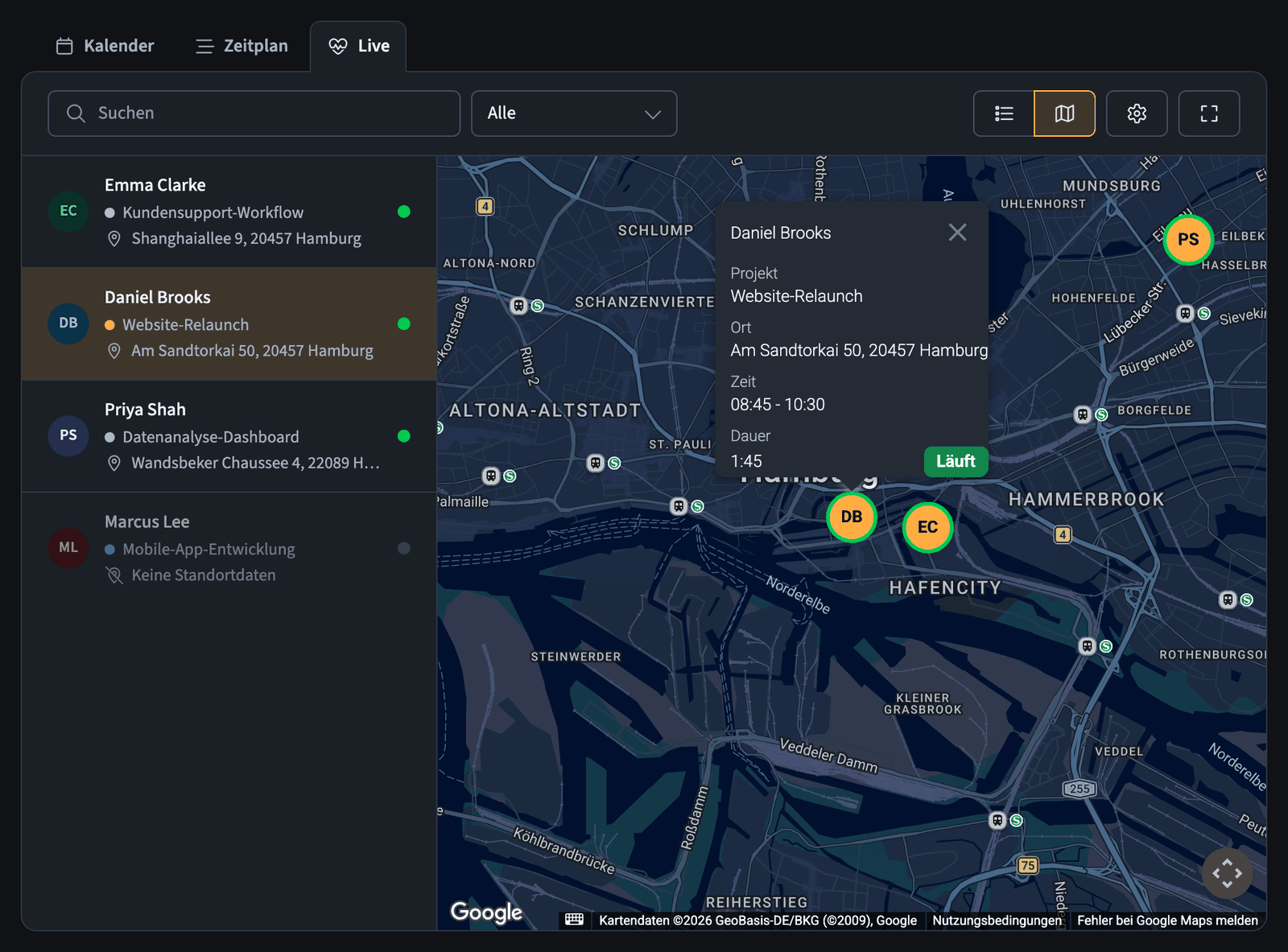Switch to list view icon

(x=1004, y=113)
